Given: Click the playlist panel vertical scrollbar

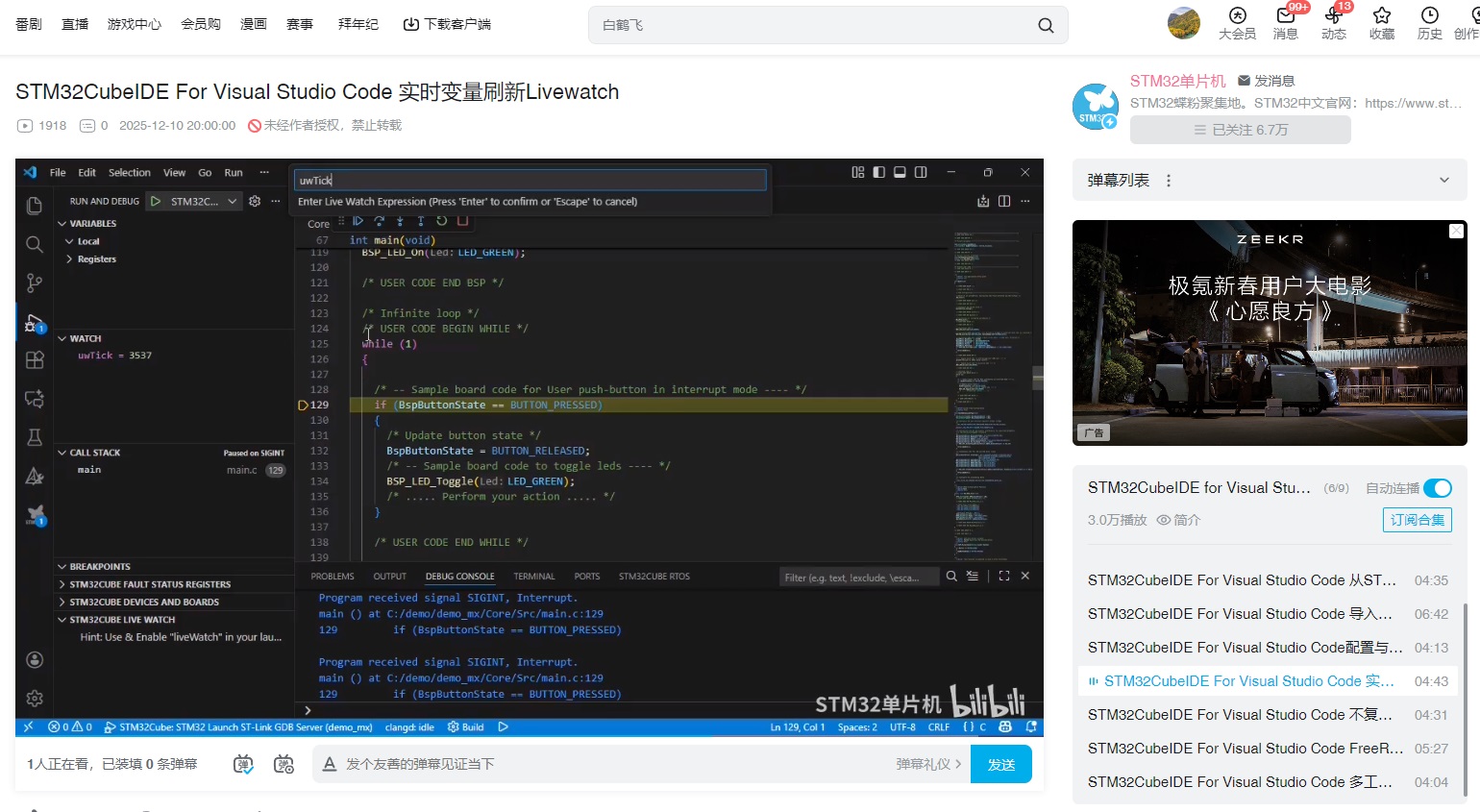Looking at the screenshot, I should (x=1465, y=698).
